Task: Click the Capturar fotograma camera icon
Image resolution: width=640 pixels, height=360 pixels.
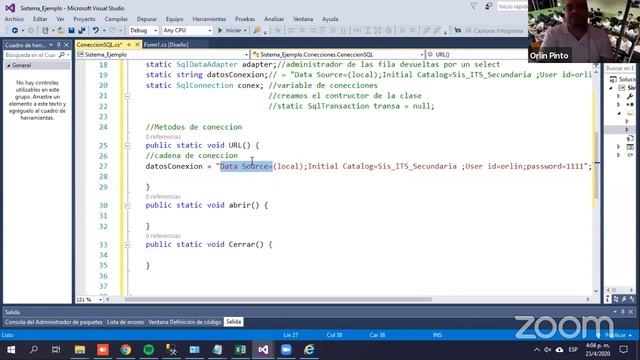Action: [x=458, y=31]
